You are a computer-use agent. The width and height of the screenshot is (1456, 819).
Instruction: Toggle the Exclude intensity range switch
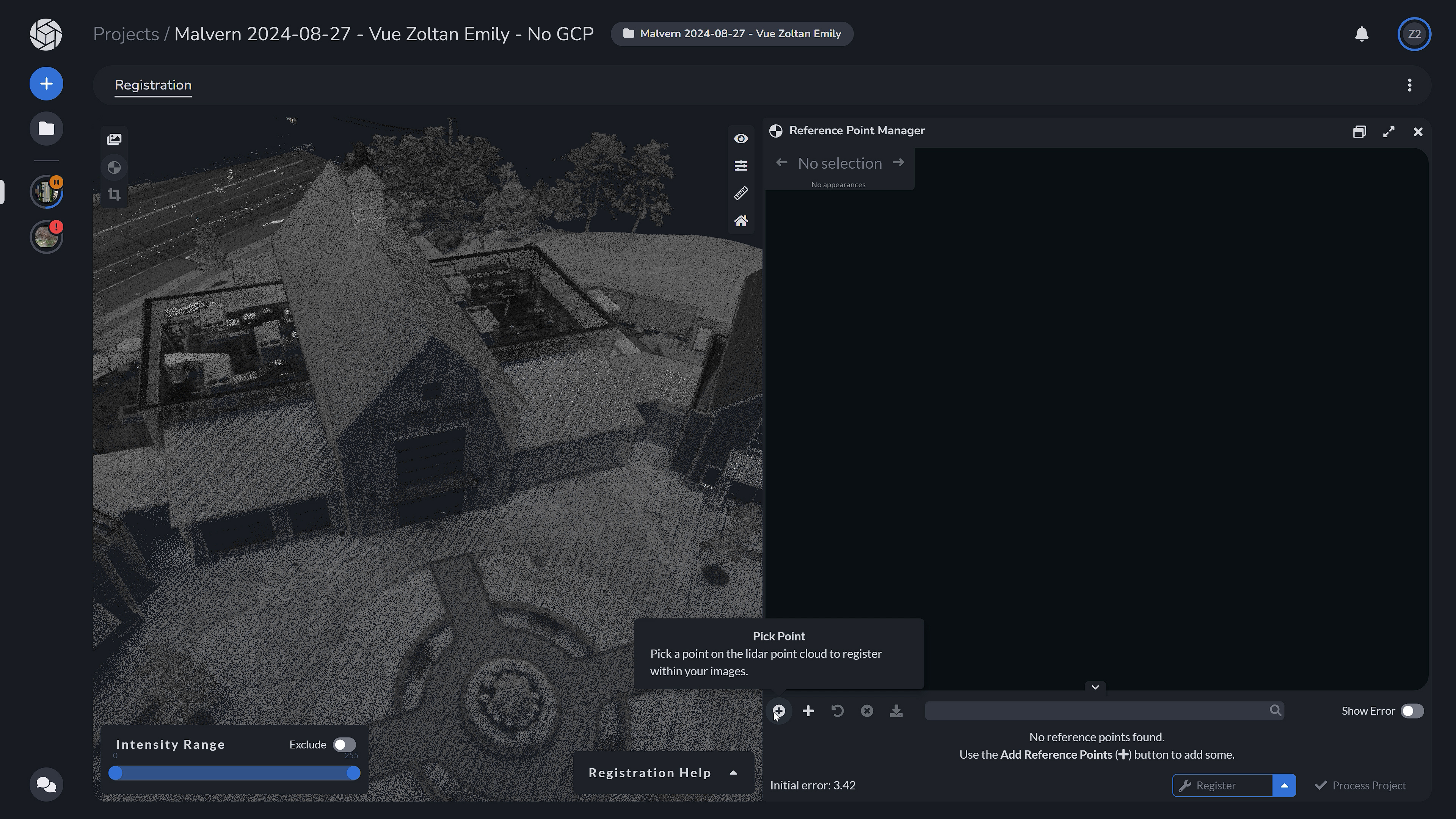343,744
